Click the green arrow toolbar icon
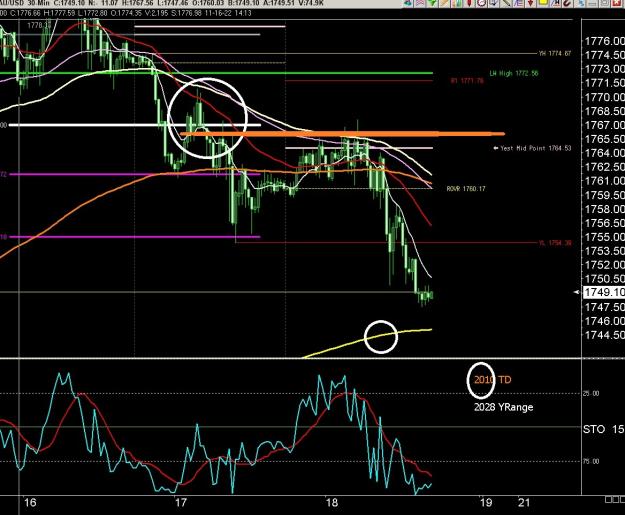Screen dimensions: 625x515 433,2
